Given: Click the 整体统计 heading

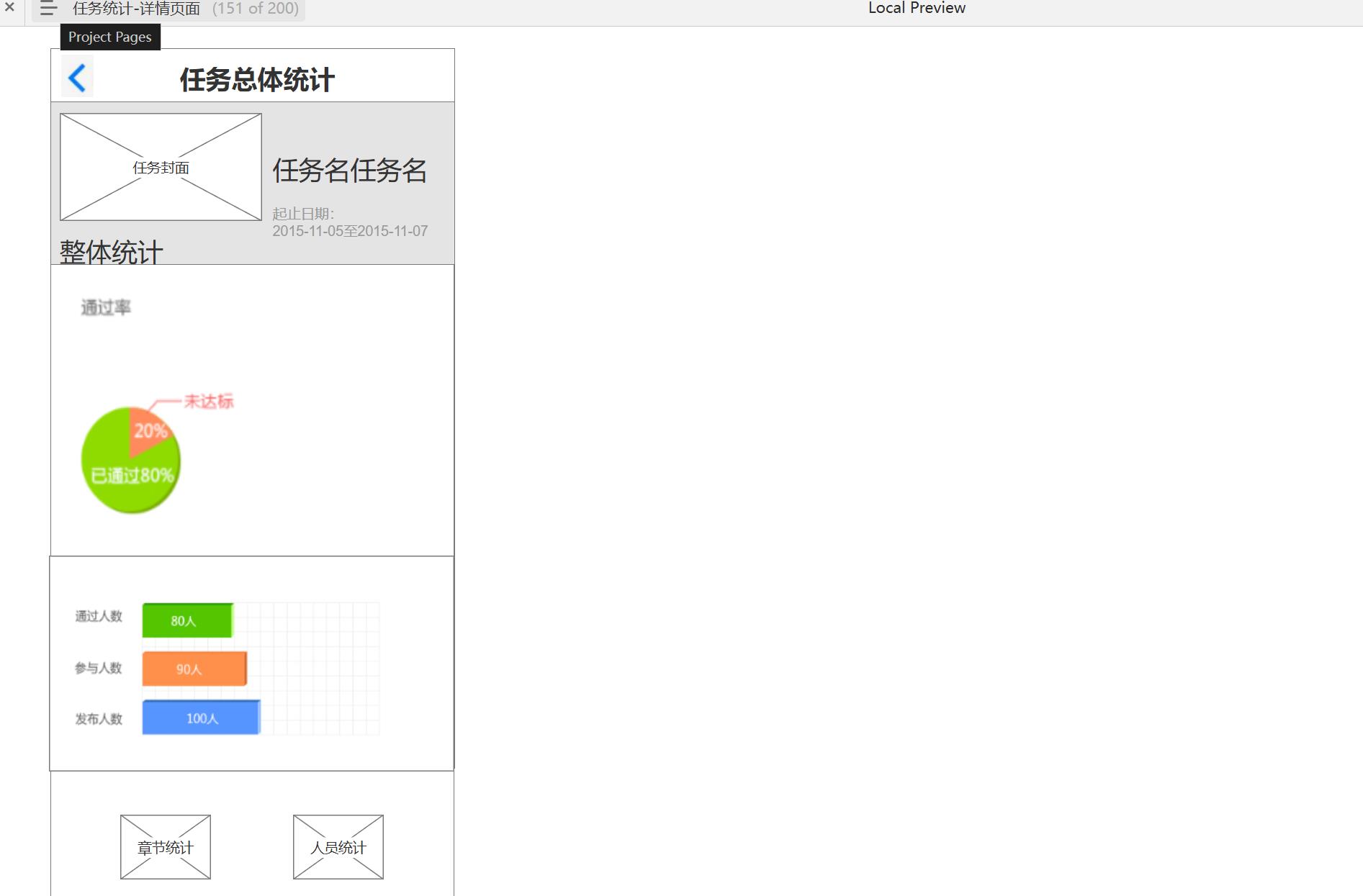Looking at the screenshot, I should pyautogui.click(x=112, y=252).
